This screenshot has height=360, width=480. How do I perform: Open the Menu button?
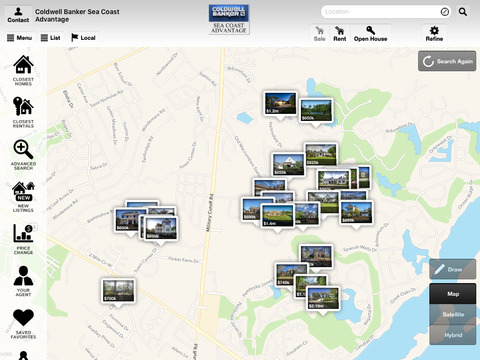coord(19,38)
